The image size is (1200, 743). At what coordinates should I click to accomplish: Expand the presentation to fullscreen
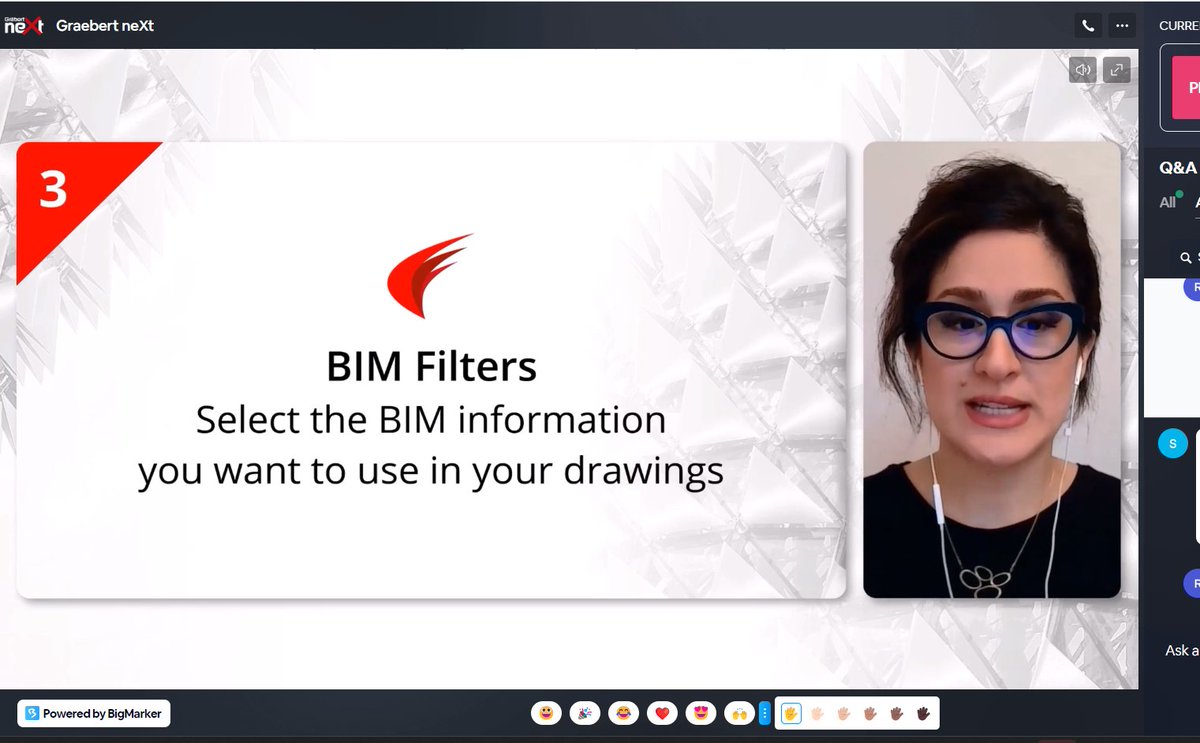click(x=1116, y=70)
